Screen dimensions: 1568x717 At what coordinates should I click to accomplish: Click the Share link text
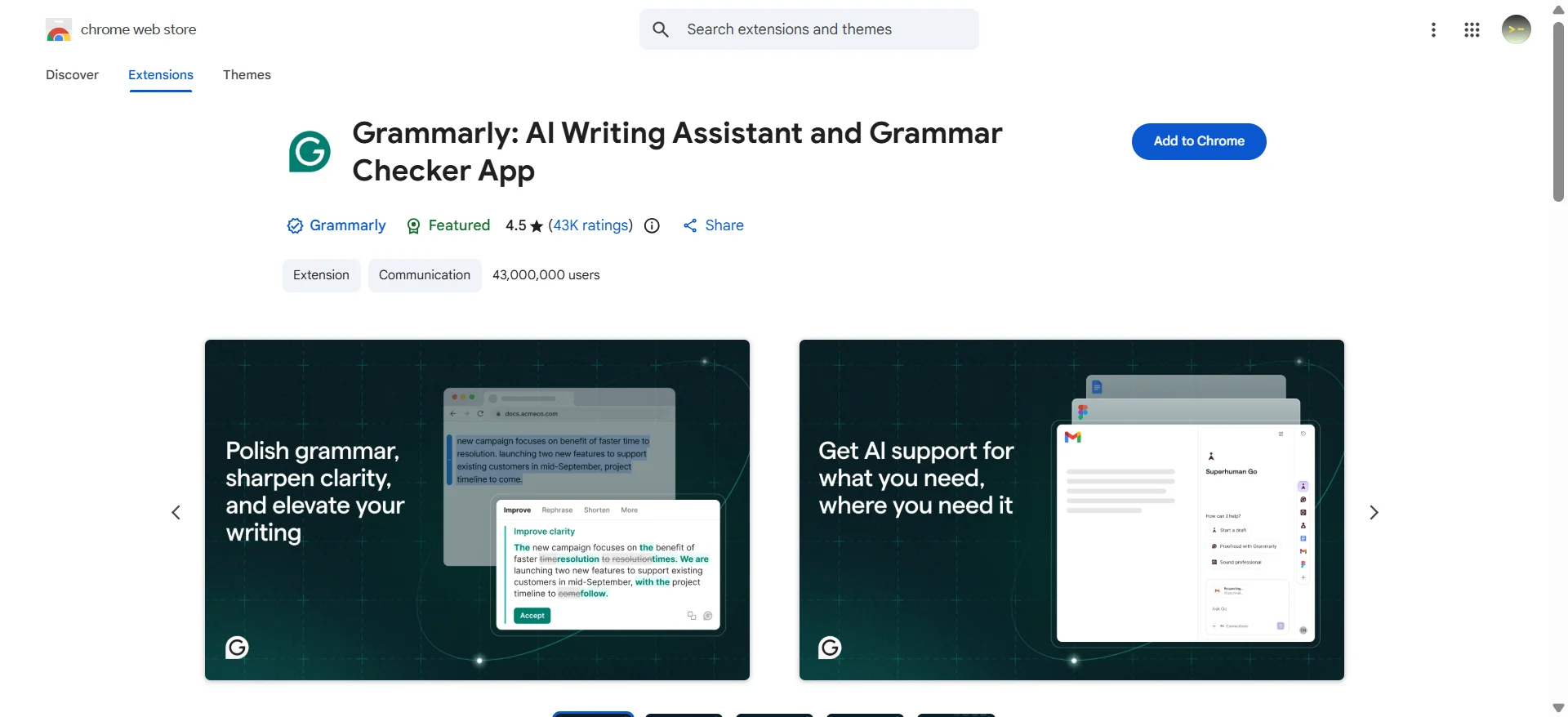724,225
